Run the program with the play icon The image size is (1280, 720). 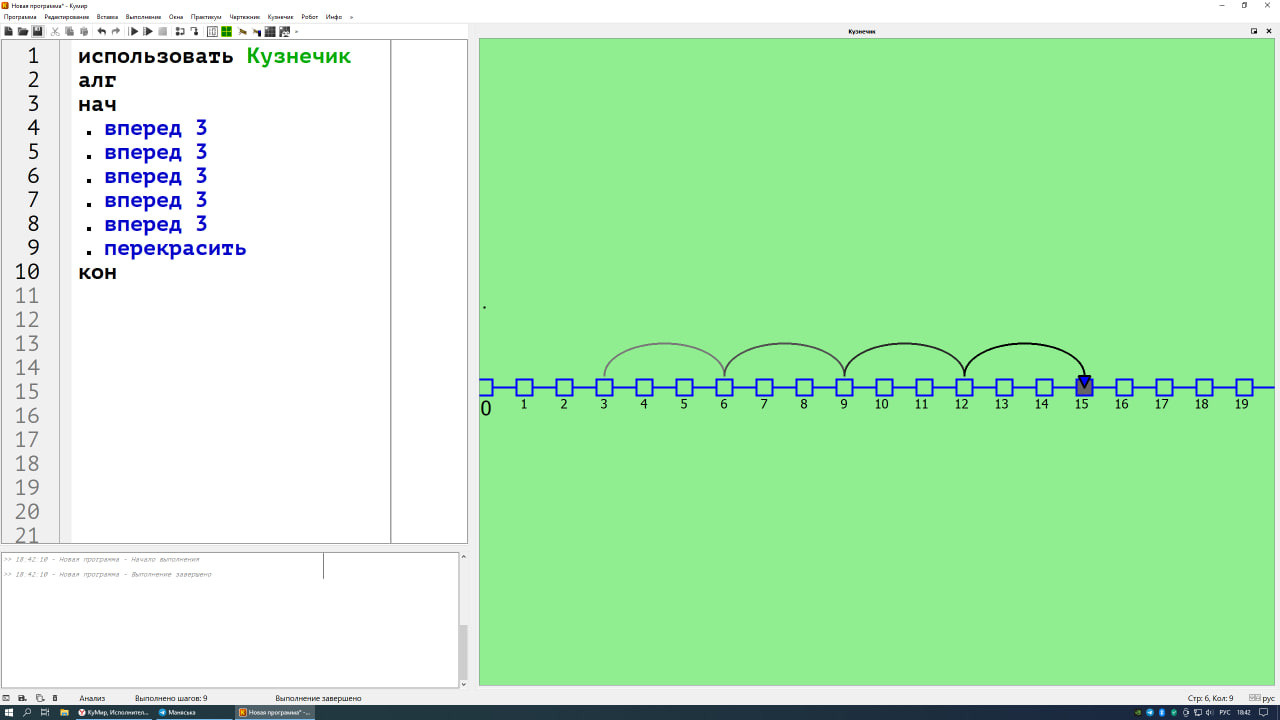[x=134, y=32]
